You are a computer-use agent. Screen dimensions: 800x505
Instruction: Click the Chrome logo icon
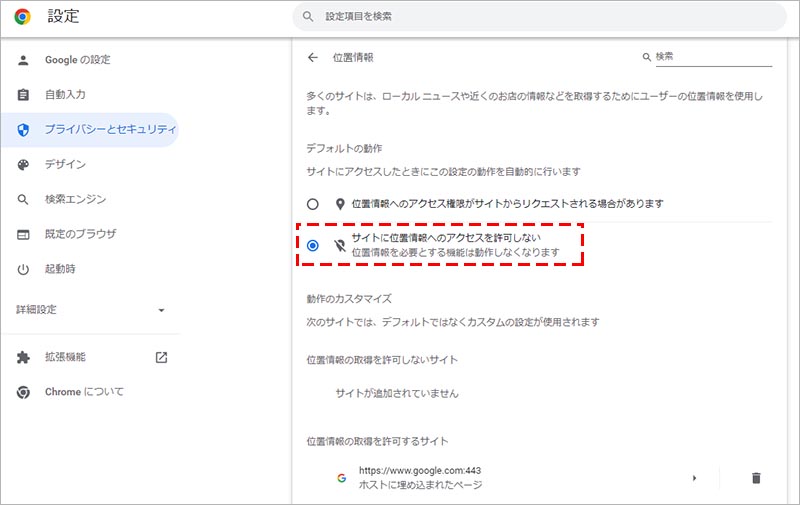(22, 17)
